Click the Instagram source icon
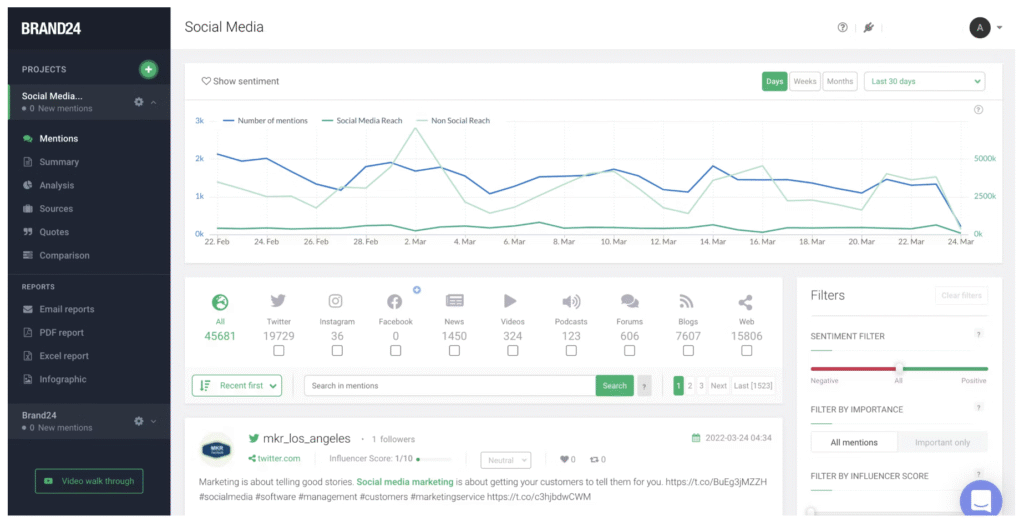 click(x=336, y=301)
